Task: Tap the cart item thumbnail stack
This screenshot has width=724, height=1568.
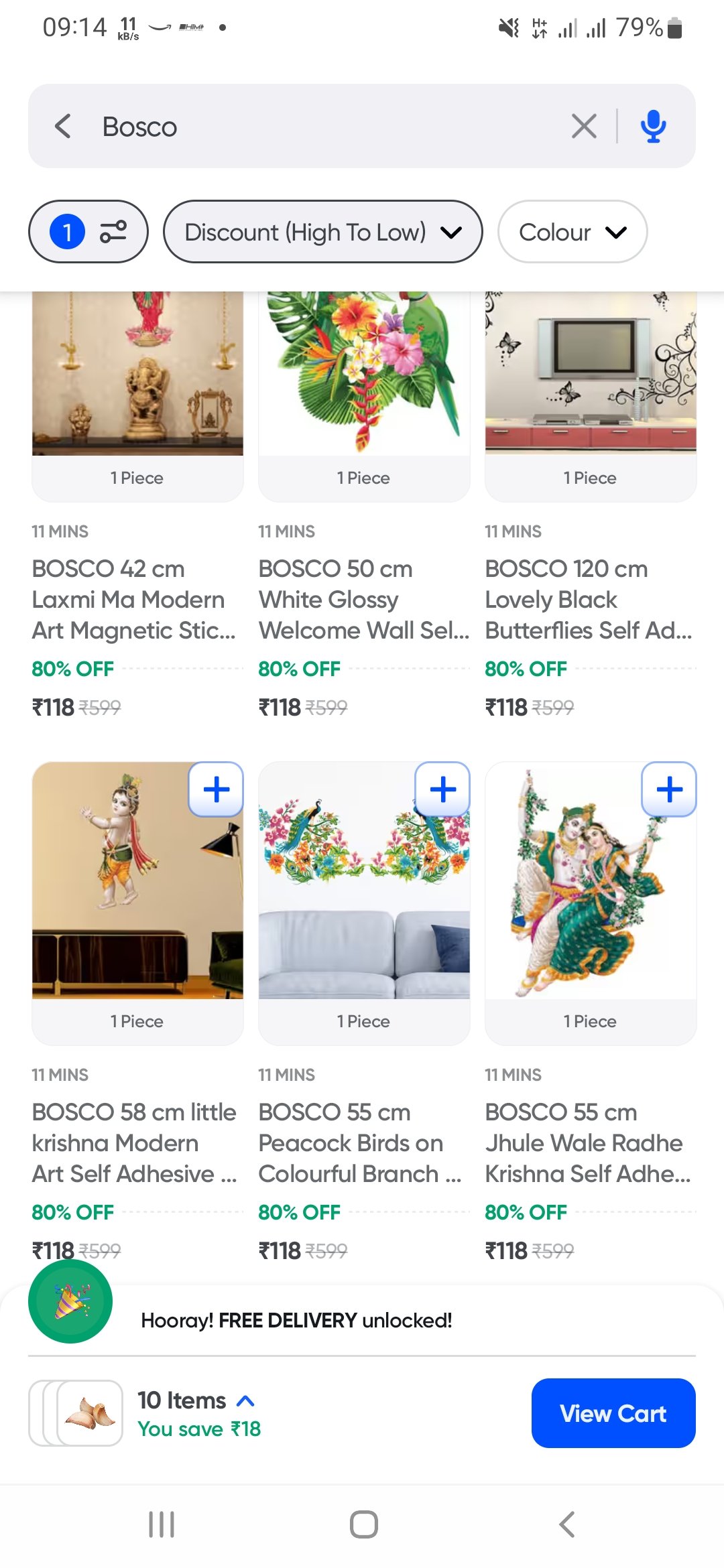Action: (x=76, y=1413)
